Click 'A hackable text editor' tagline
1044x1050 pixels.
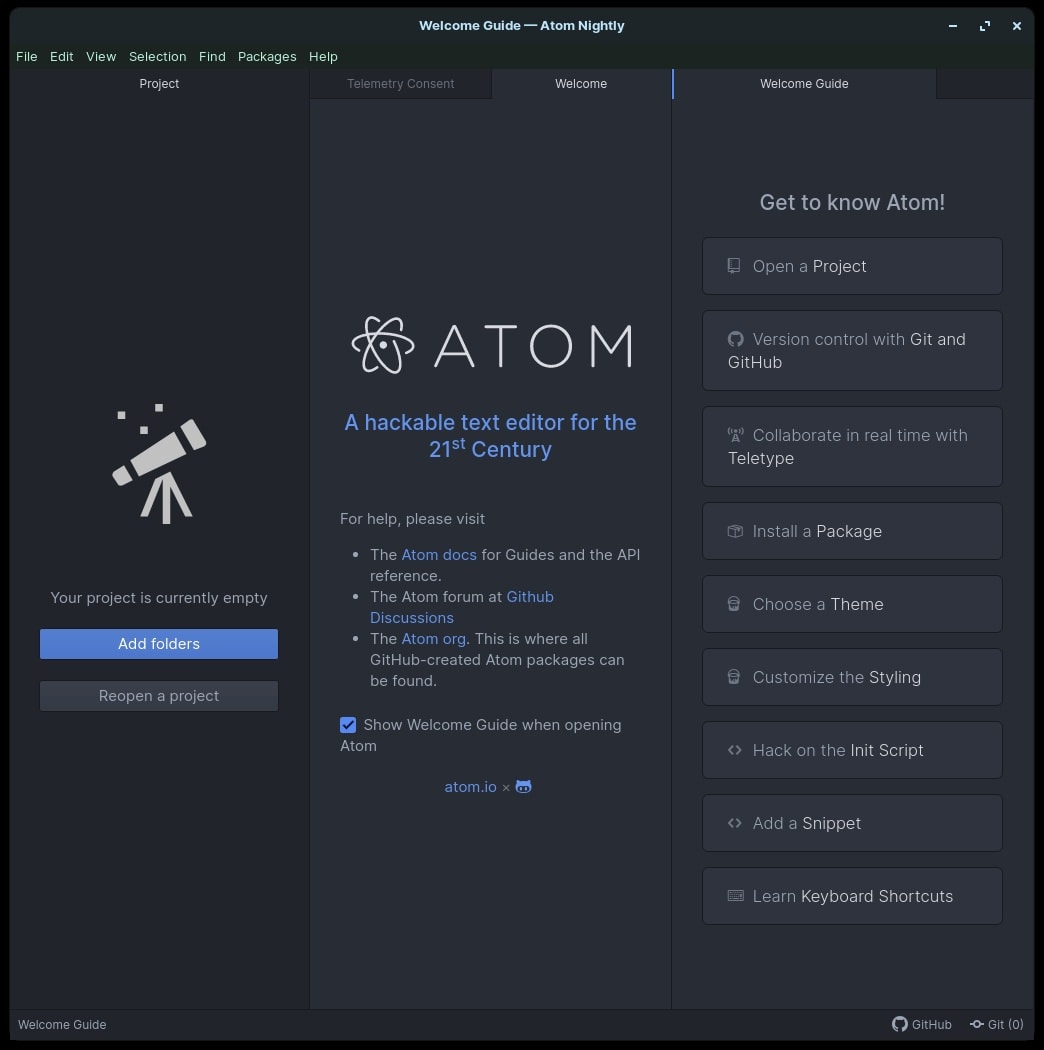coord(490,435)
